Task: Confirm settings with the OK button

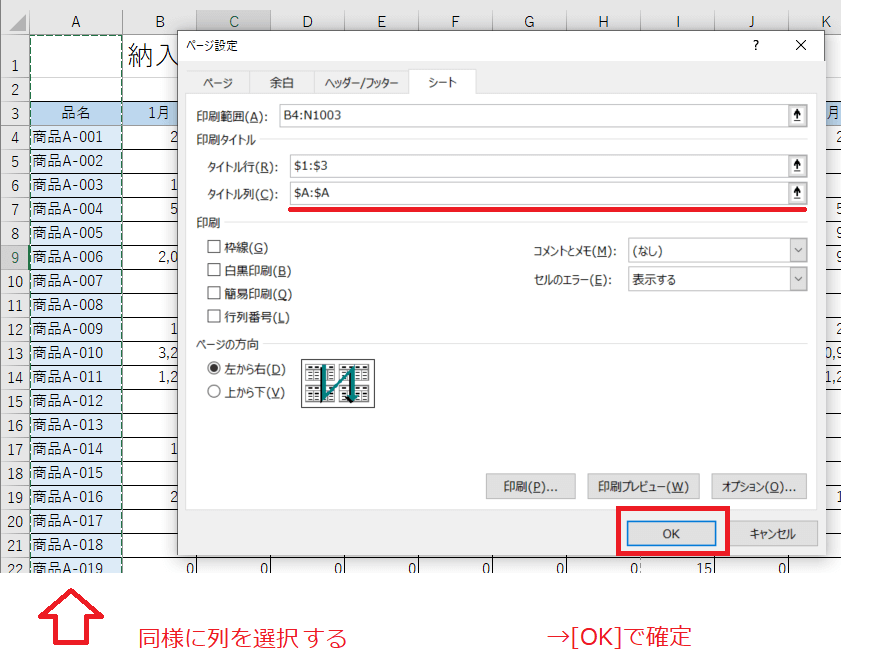Action: coord(671,533)
